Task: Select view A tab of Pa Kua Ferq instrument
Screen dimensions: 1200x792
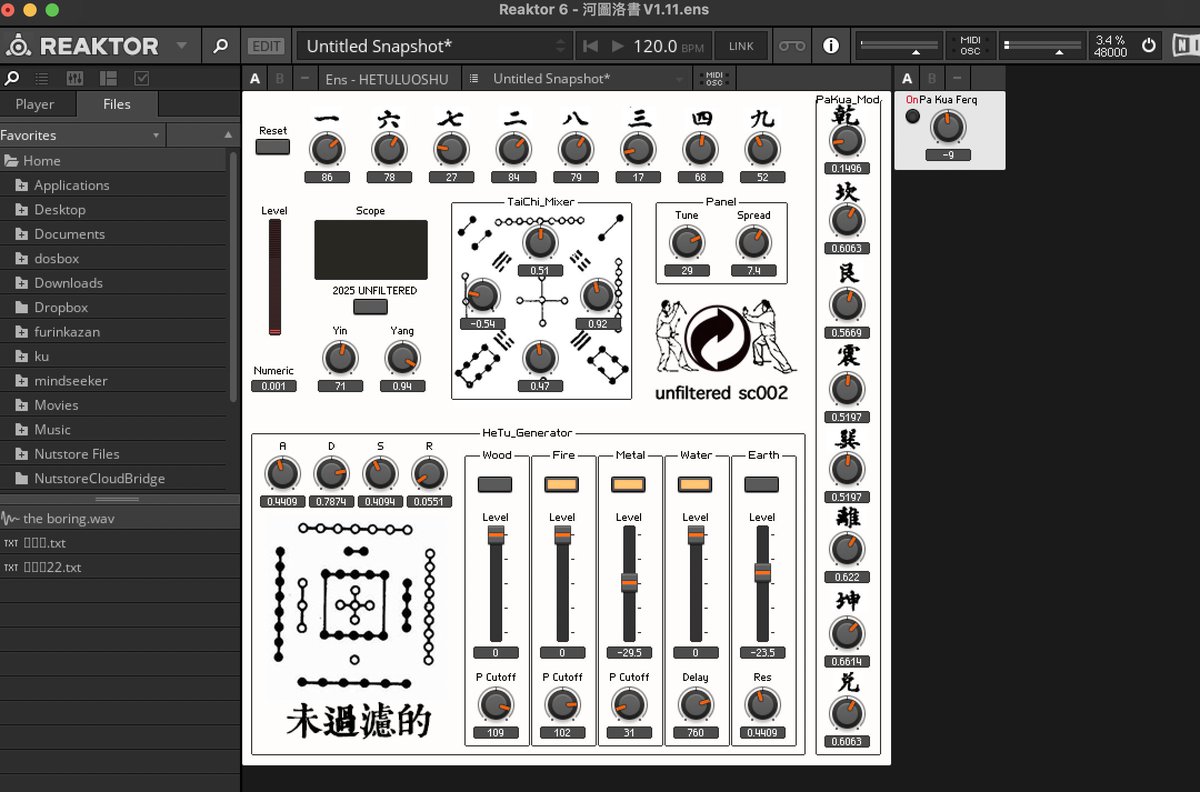Action: click(x=907, y=79)
